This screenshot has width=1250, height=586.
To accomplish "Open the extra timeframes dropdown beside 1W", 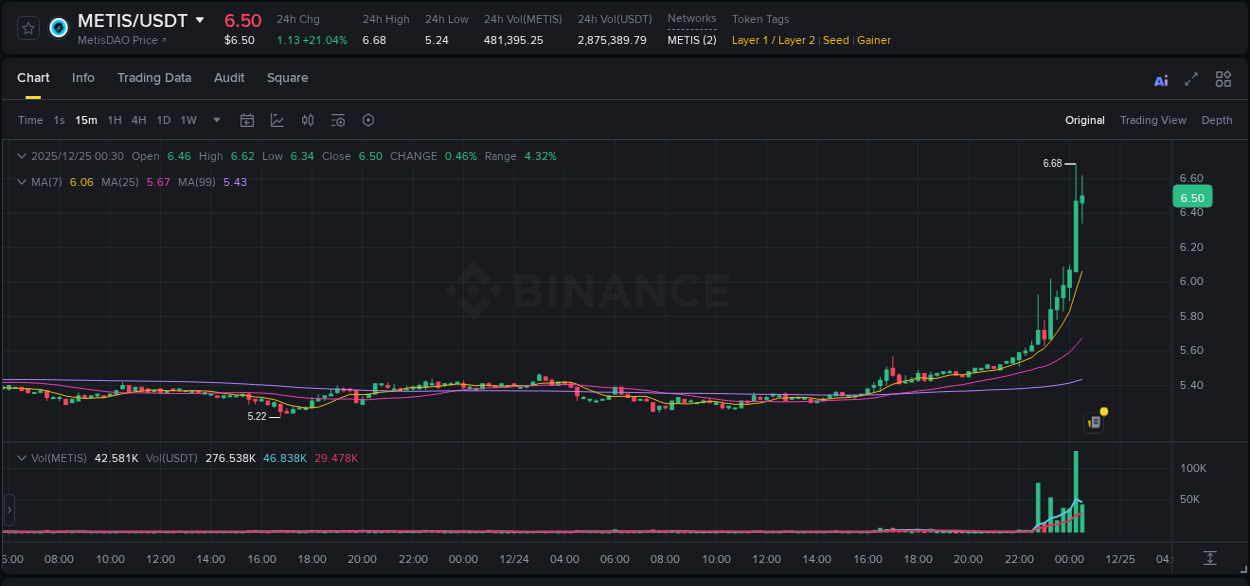I will coord(215,119).
